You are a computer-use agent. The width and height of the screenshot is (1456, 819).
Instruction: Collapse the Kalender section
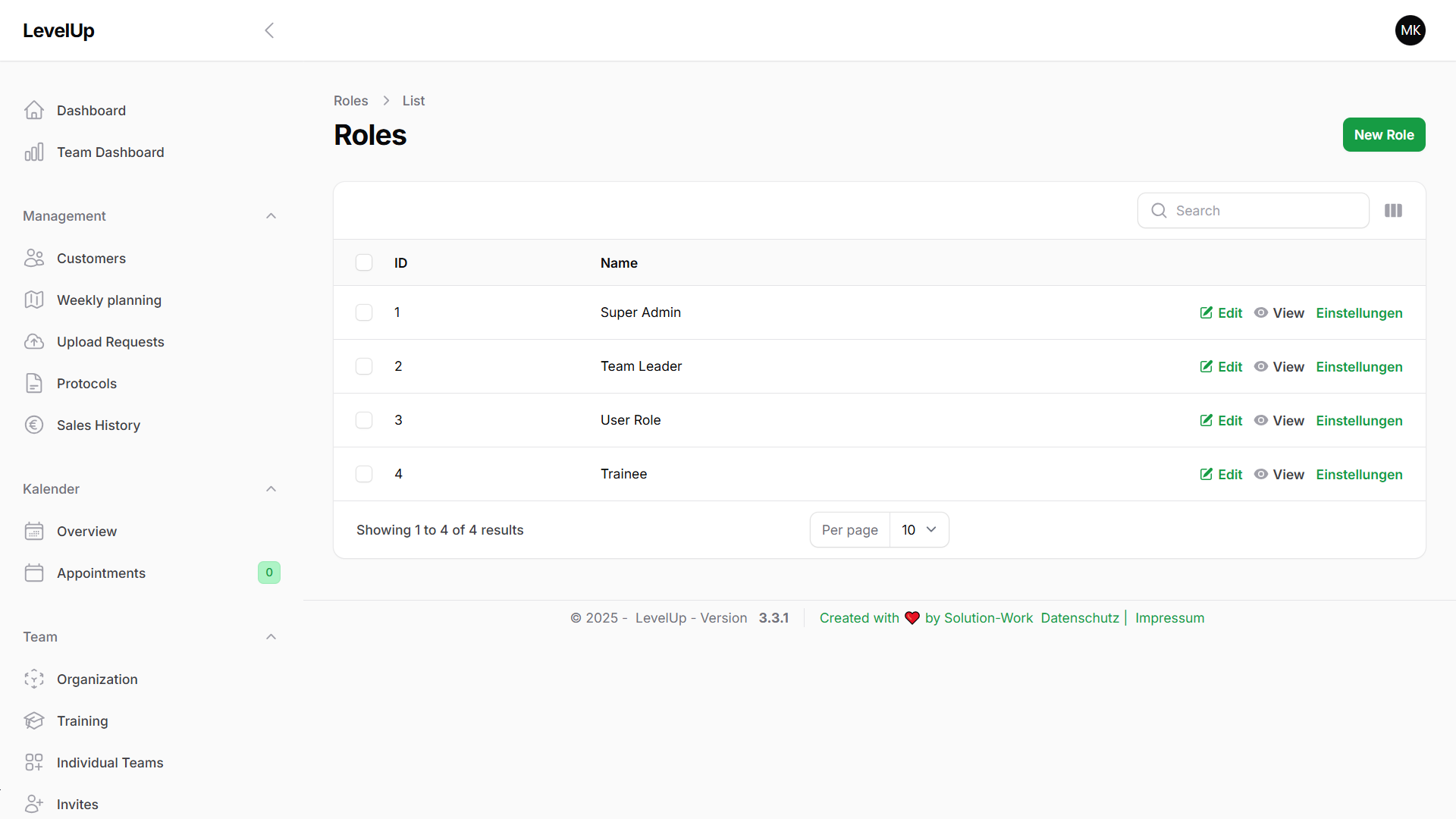(x=271, y=489)
